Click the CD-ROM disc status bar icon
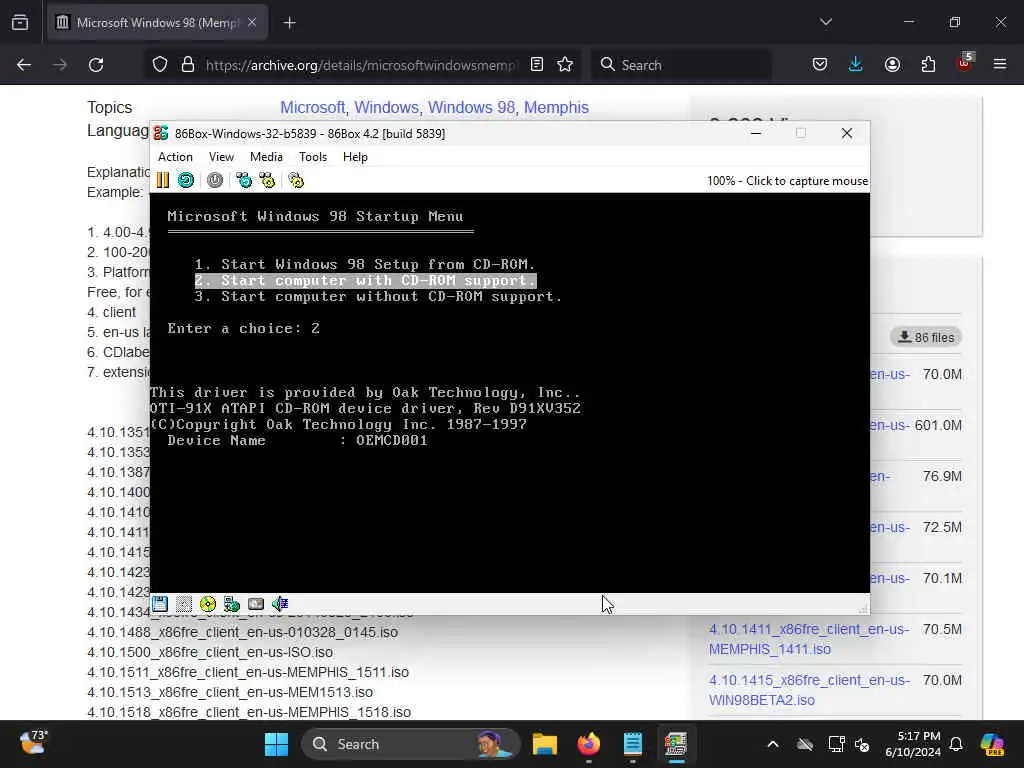Image resolution: width=1024 pixels, height=768 pixels. 208,604
